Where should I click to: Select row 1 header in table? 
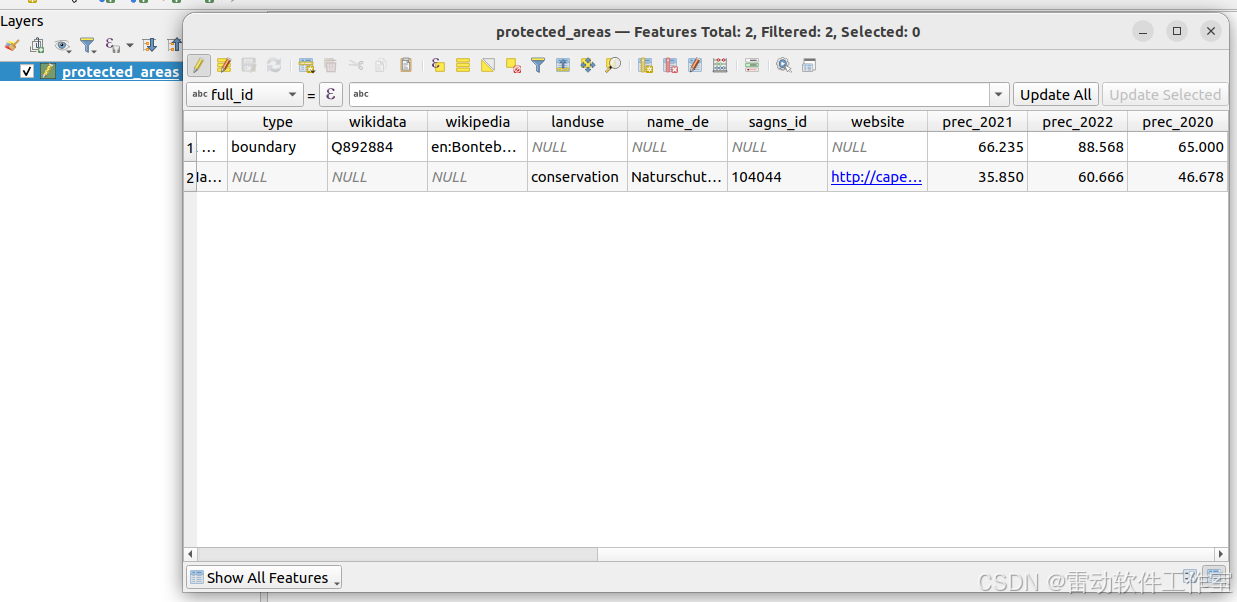click(x=190, y=146)
